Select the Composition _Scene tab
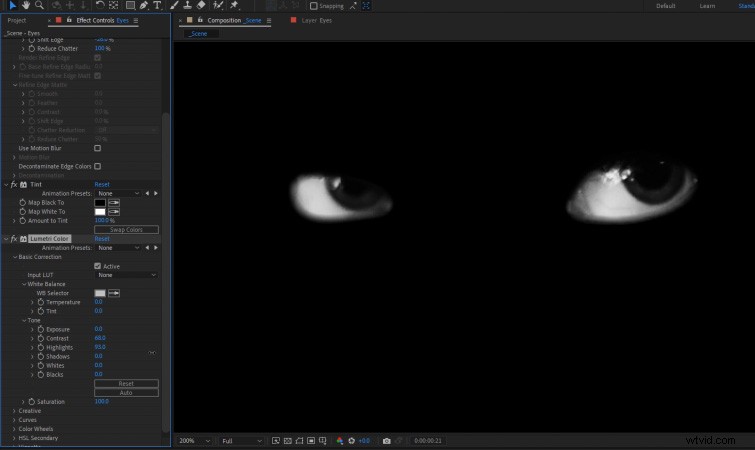This screenshot has height=450, width=755. coord(234,21)
